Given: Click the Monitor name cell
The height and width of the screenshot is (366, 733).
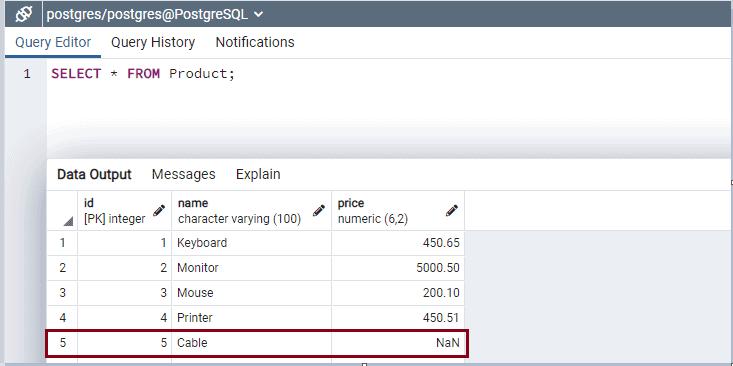Looking at the screenshot, I should click(252, 268).
